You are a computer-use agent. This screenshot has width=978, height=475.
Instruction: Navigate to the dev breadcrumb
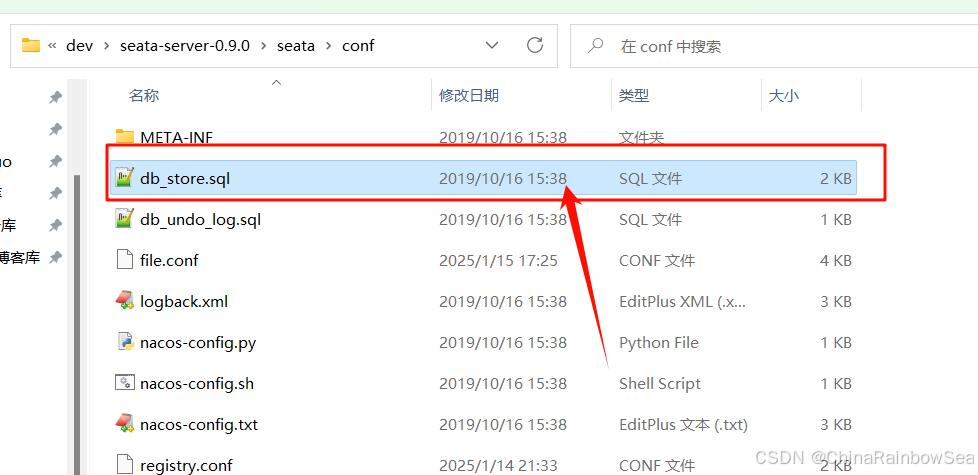79,46
